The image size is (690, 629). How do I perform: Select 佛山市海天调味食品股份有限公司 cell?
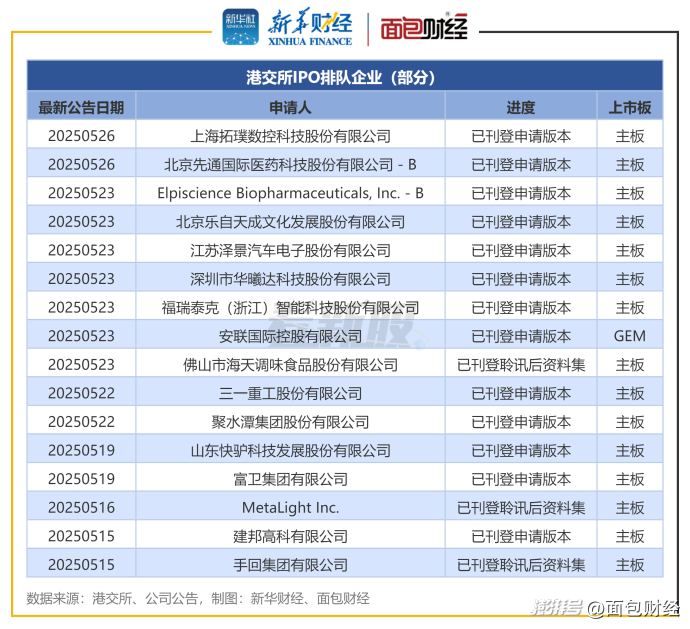point(290,365)
